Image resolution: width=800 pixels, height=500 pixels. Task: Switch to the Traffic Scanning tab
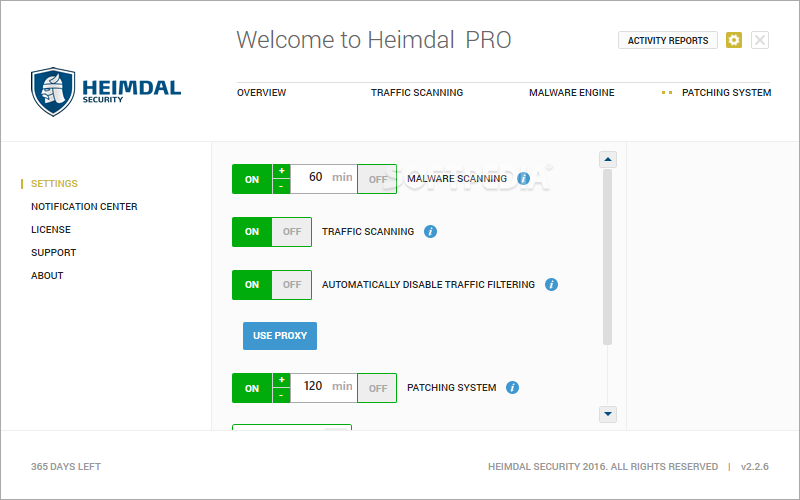click(417, 93)
